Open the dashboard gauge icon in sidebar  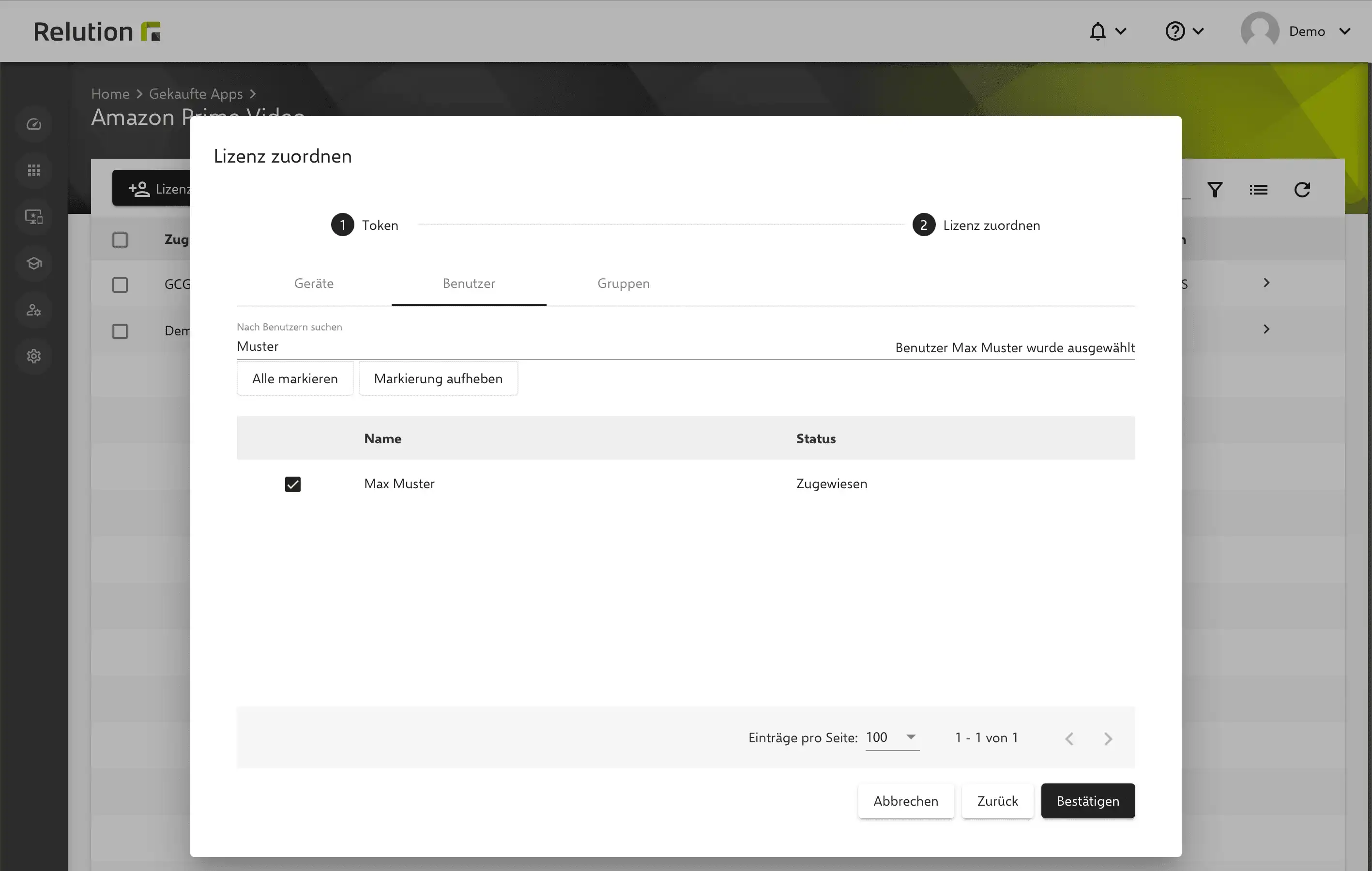click(x=33, y=123)
